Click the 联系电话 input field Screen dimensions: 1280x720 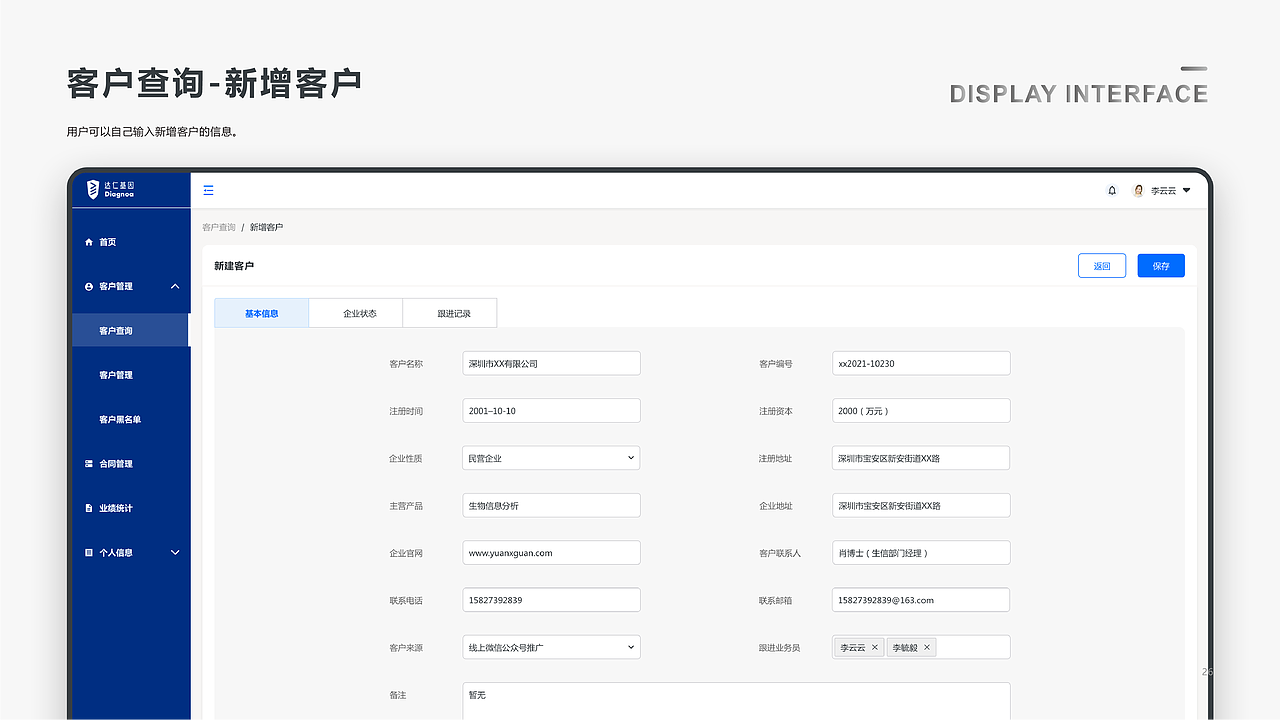point(551,600)
